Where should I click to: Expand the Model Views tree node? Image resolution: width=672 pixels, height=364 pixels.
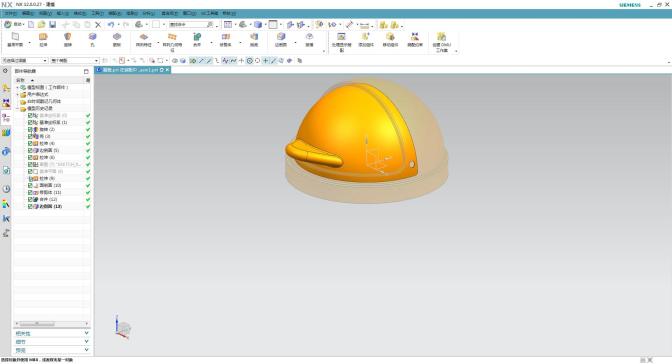[x=18, y=87]
